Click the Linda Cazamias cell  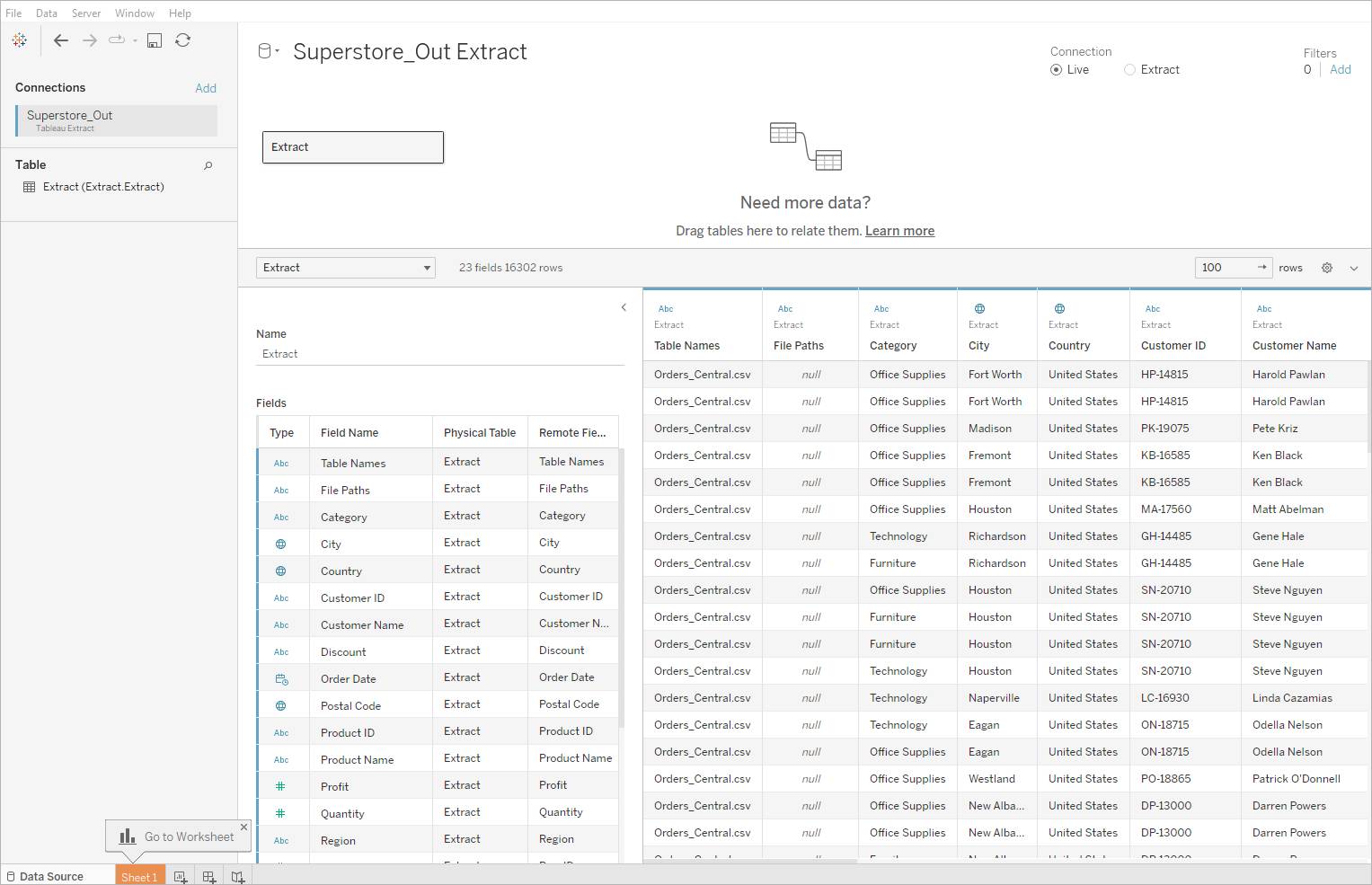click(1292, 698)
